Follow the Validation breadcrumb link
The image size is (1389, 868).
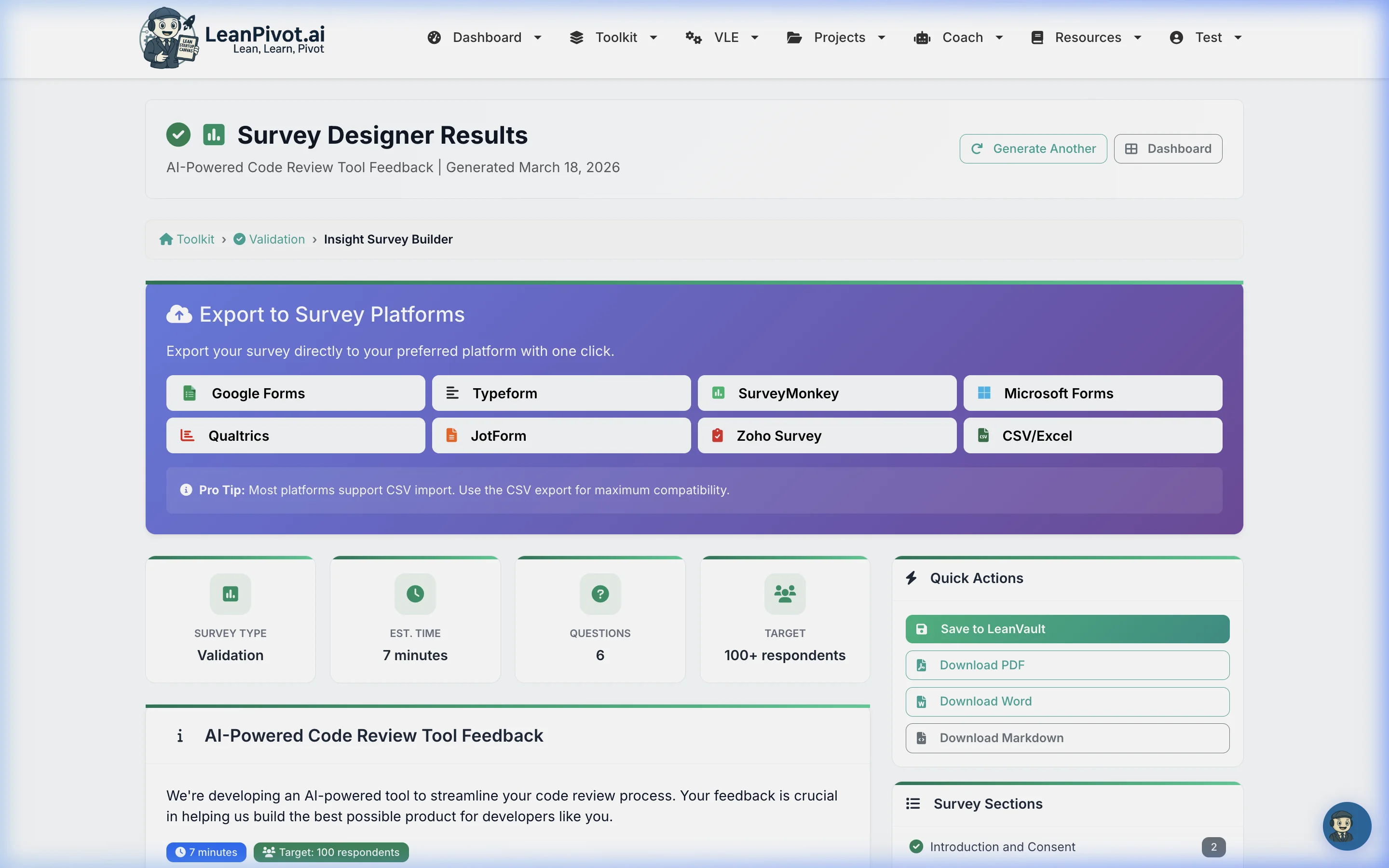277,239
